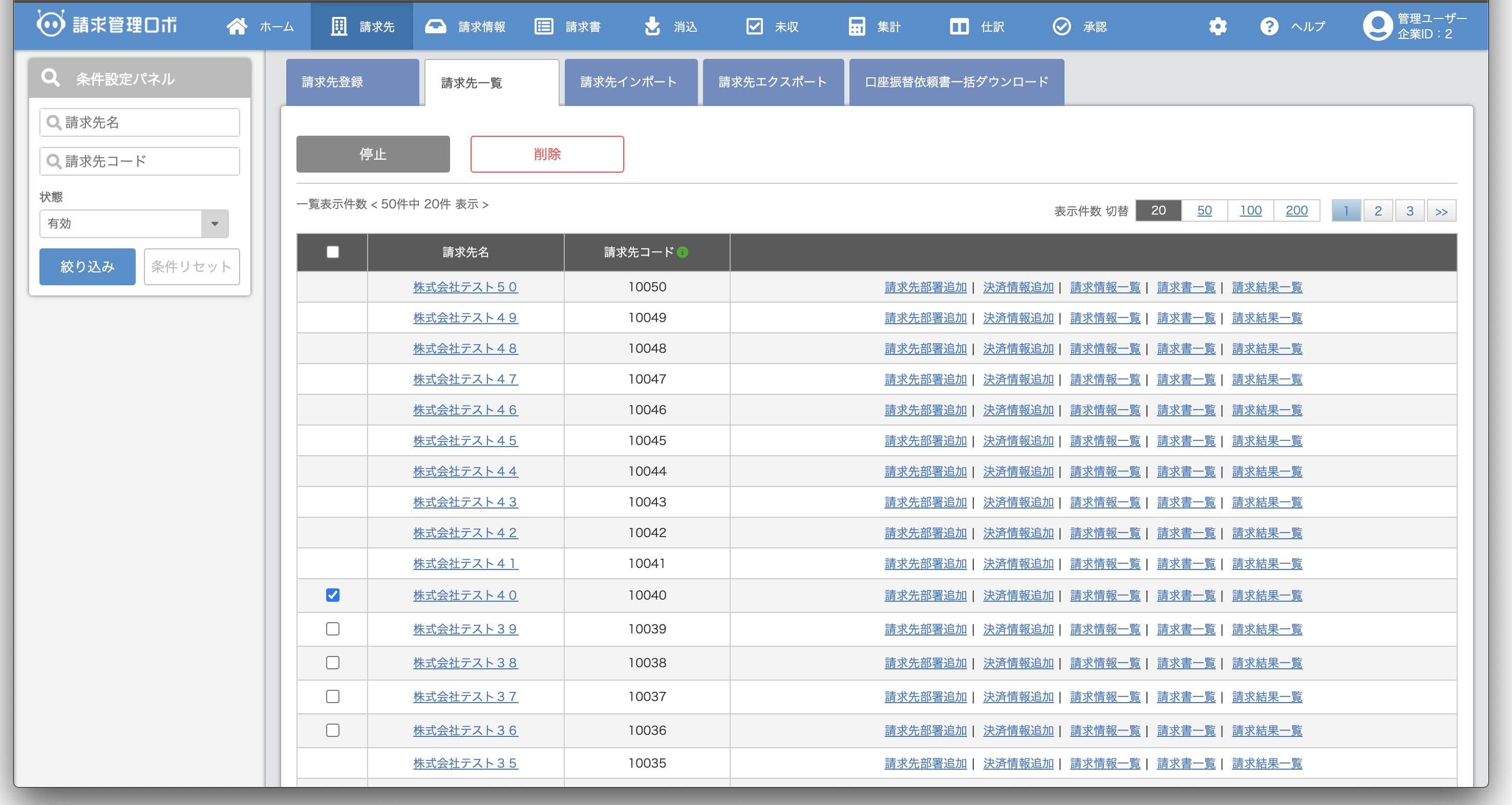1512x805 pixels.
Task: Toggle the select-all checkbox in table header
Action: click(333, 252)
